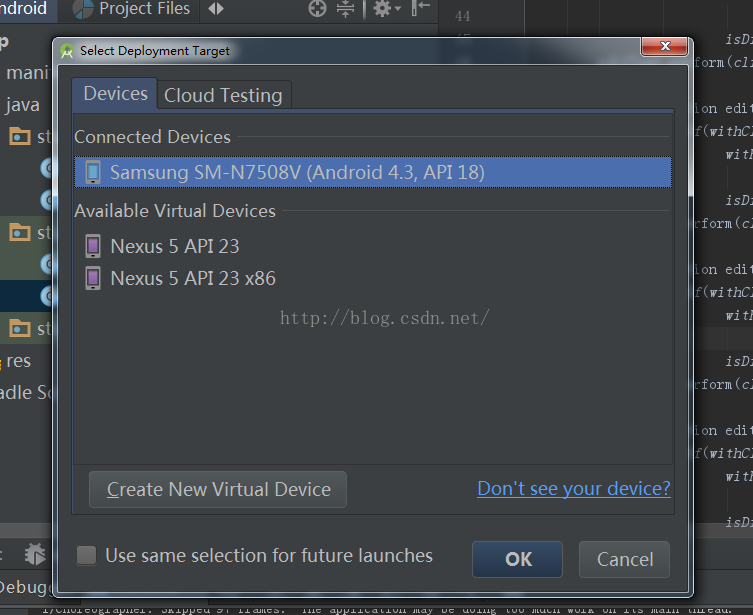Click the Nexus 5 API 23 emulator icon
753x615 pixels.
[x=93, y=246]
